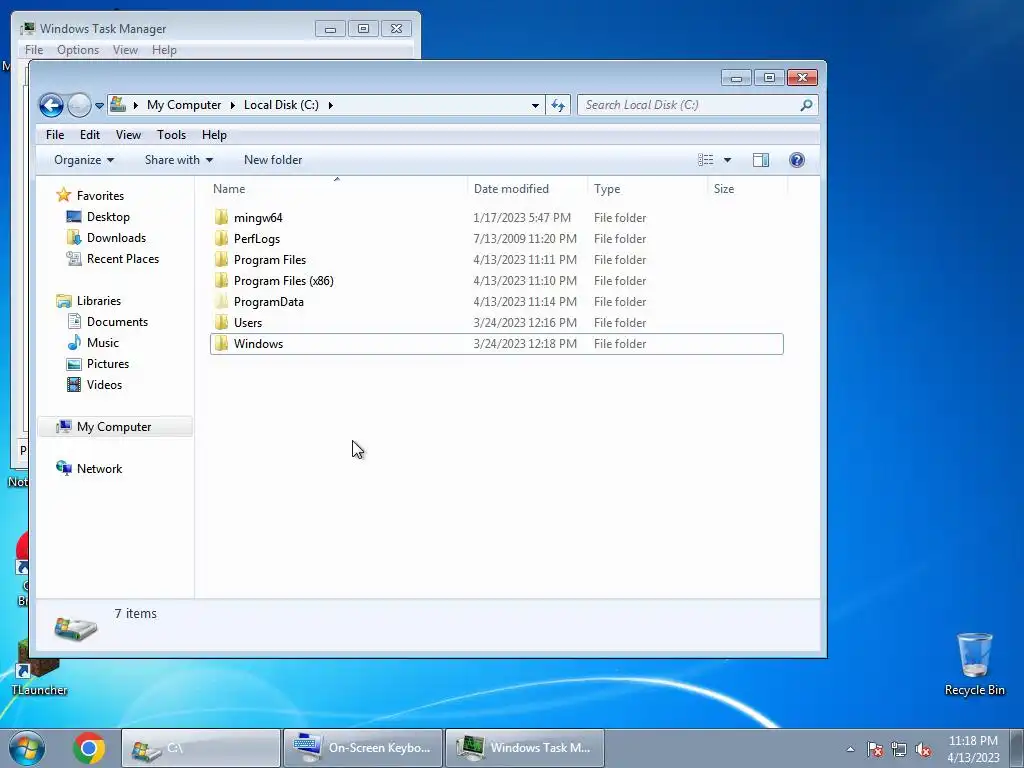Viewport: 1024px width, 768px height.
Task: Launch Google Chrome from taskbar
Action: [x=89, y=748]
